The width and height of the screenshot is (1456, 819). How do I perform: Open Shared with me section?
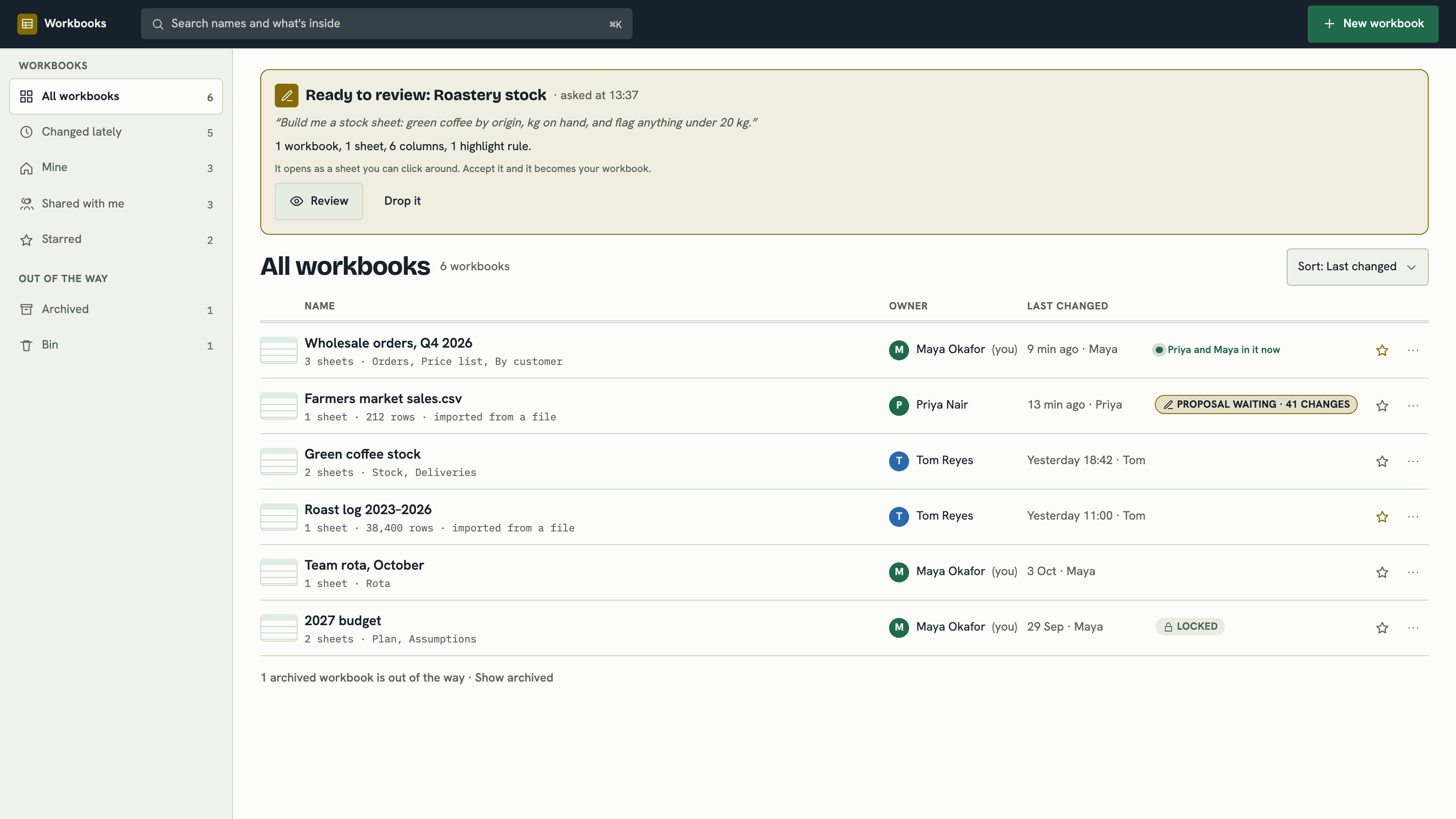(x=116, y=203)
